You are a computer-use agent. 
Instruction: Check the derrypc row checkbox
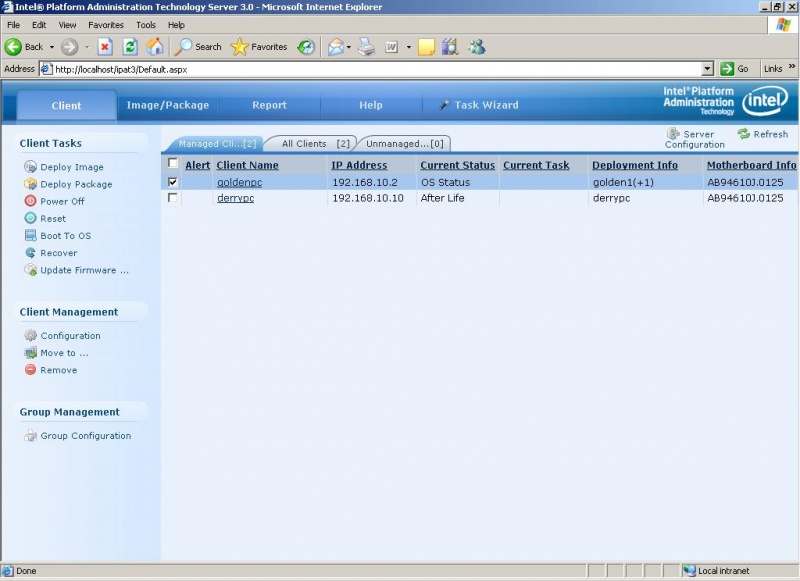pyautogui.click(x=173, y=198)
